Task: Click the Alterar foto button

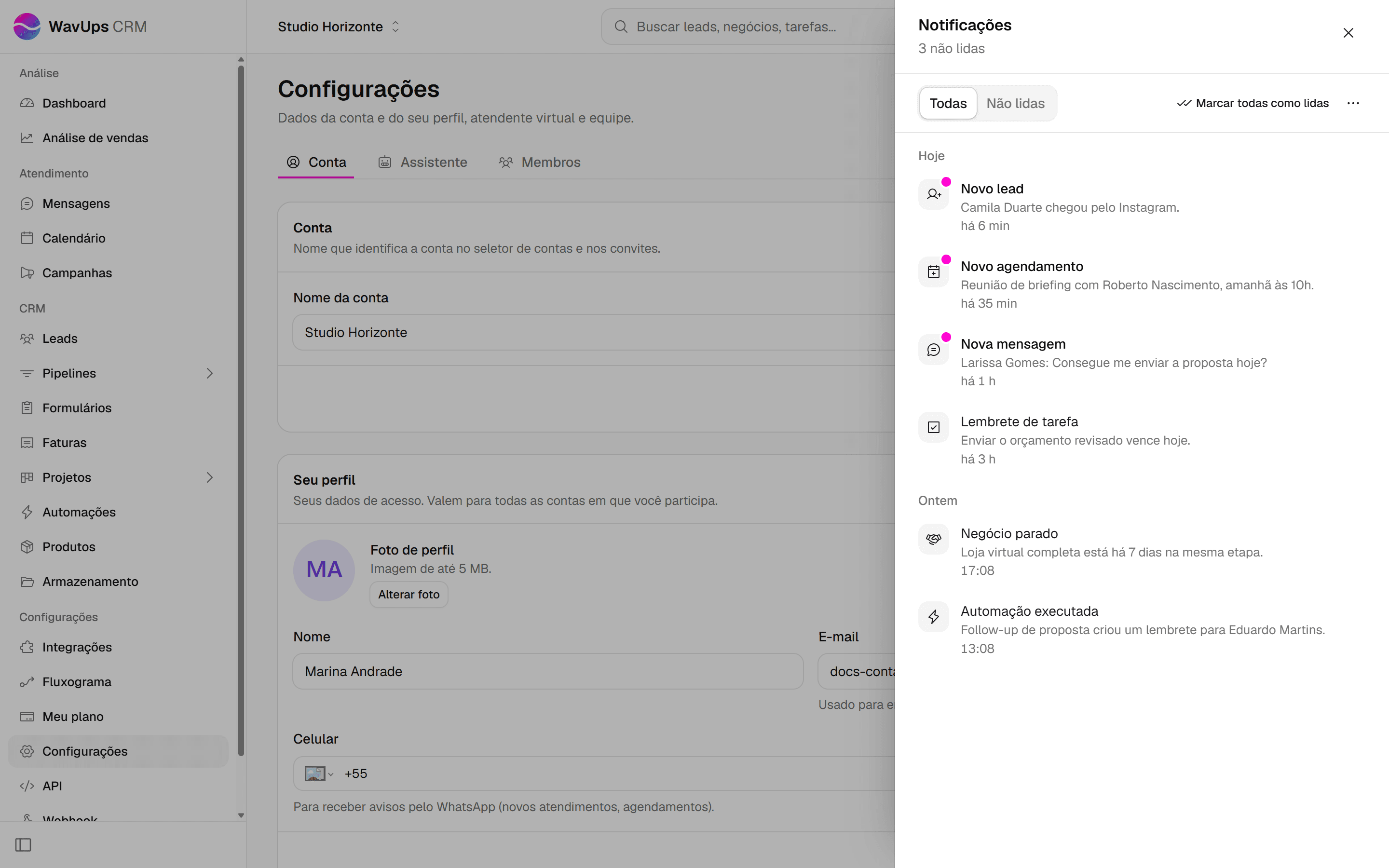Action: 409,595
